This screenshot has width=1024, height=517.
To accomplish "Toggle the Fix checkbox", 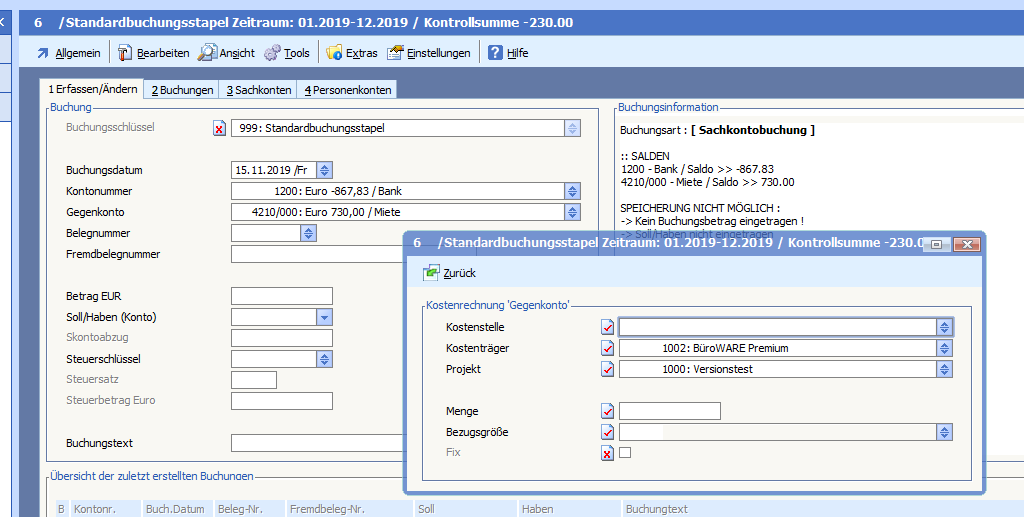I will [625, 453].
